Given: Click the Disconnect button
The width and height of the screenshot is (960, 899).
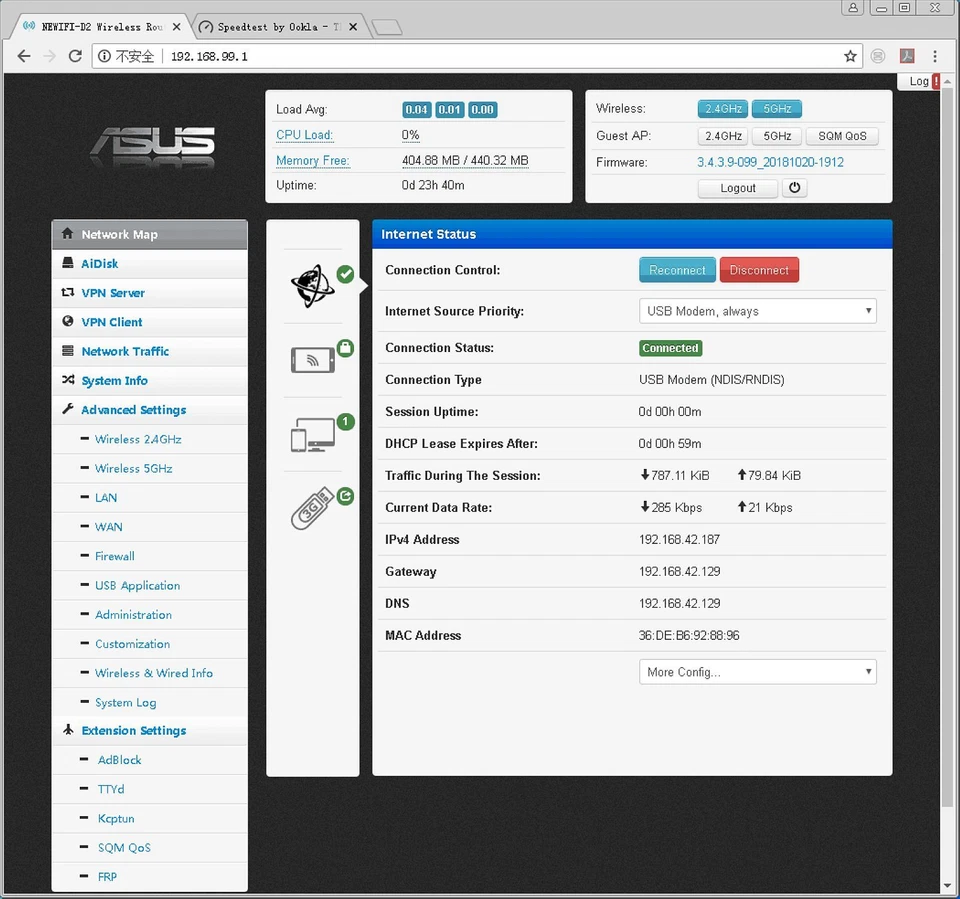Looking at the screenshot, I should pos(759,270).
